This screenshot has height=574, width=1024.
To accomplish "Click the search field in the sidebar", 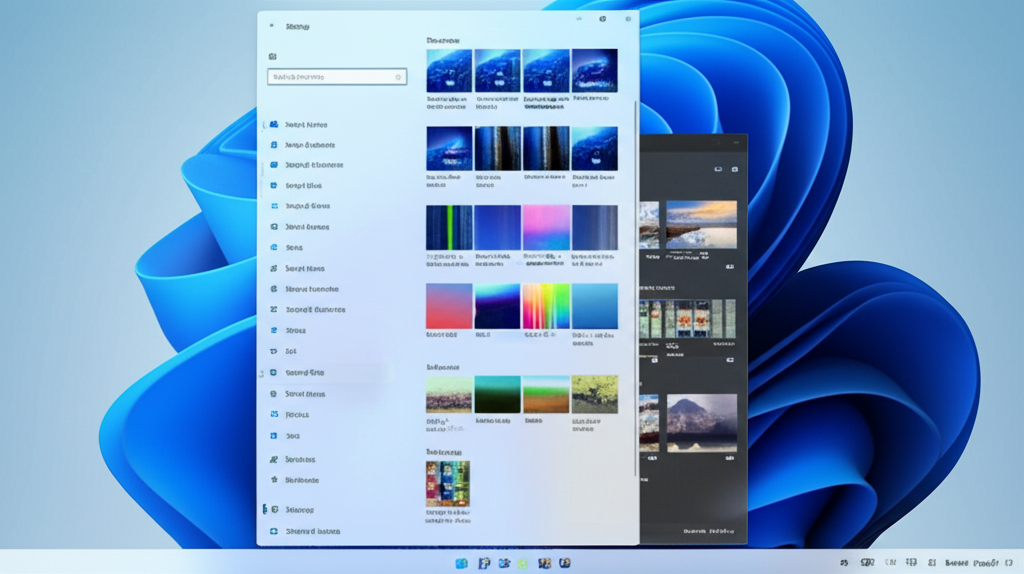I will 335,77.
